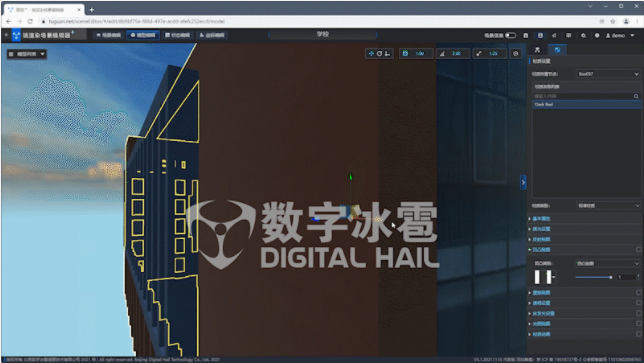
Task: Click the bump strength stepper showing 1
Action: tap(628, 277)
